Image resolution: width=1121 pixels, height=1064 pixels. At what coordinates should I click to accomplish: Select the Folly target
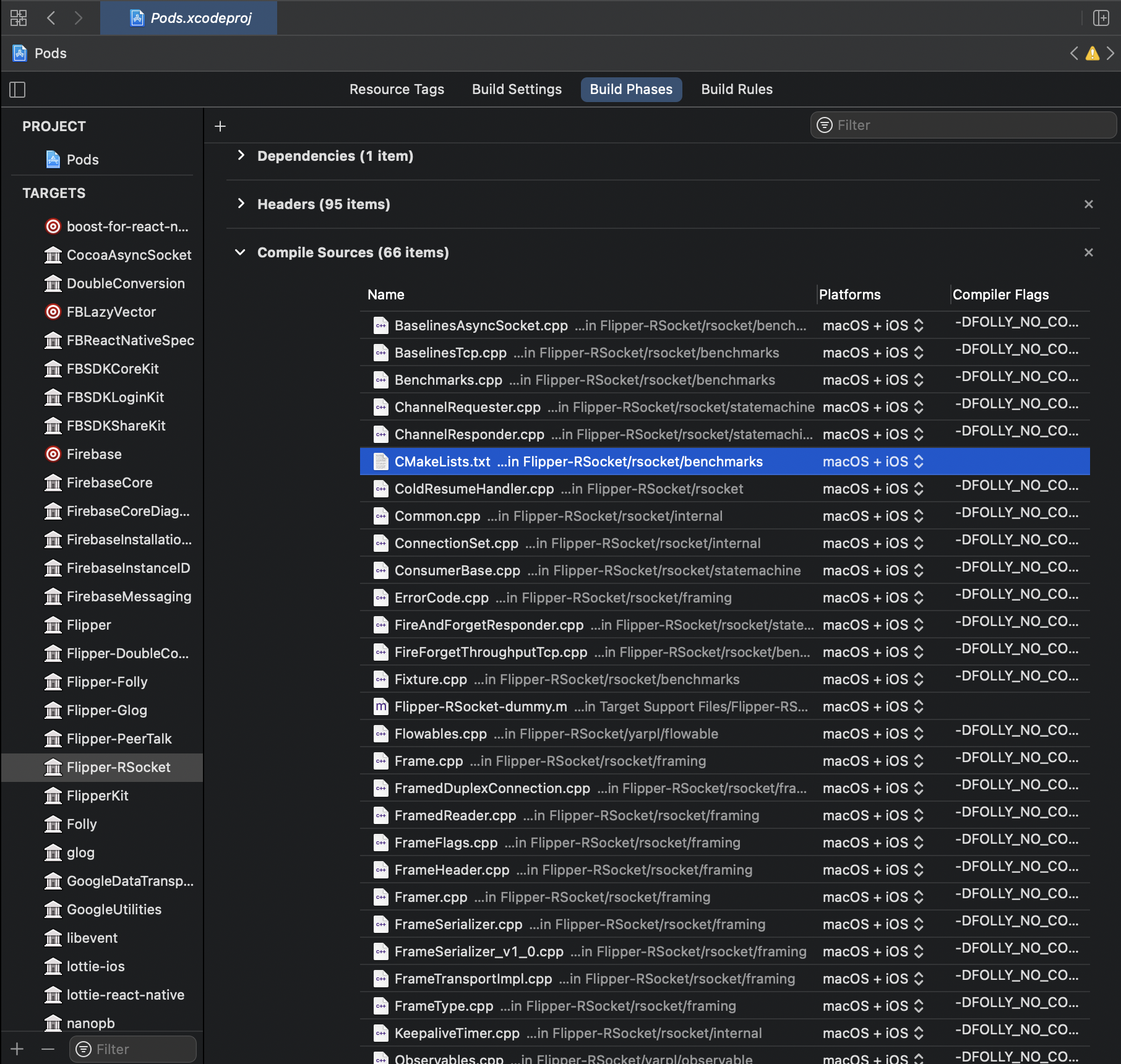coord(102,824)
